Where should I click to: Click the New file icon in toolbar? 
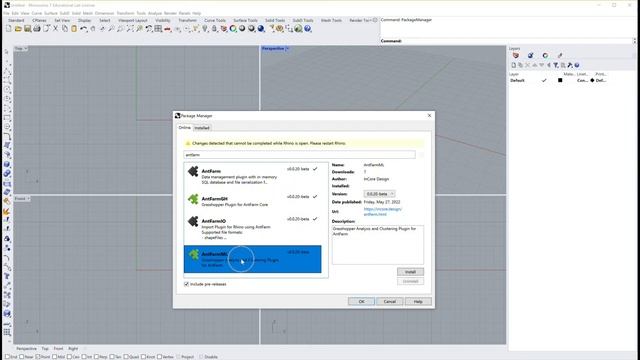pos(9,29)
